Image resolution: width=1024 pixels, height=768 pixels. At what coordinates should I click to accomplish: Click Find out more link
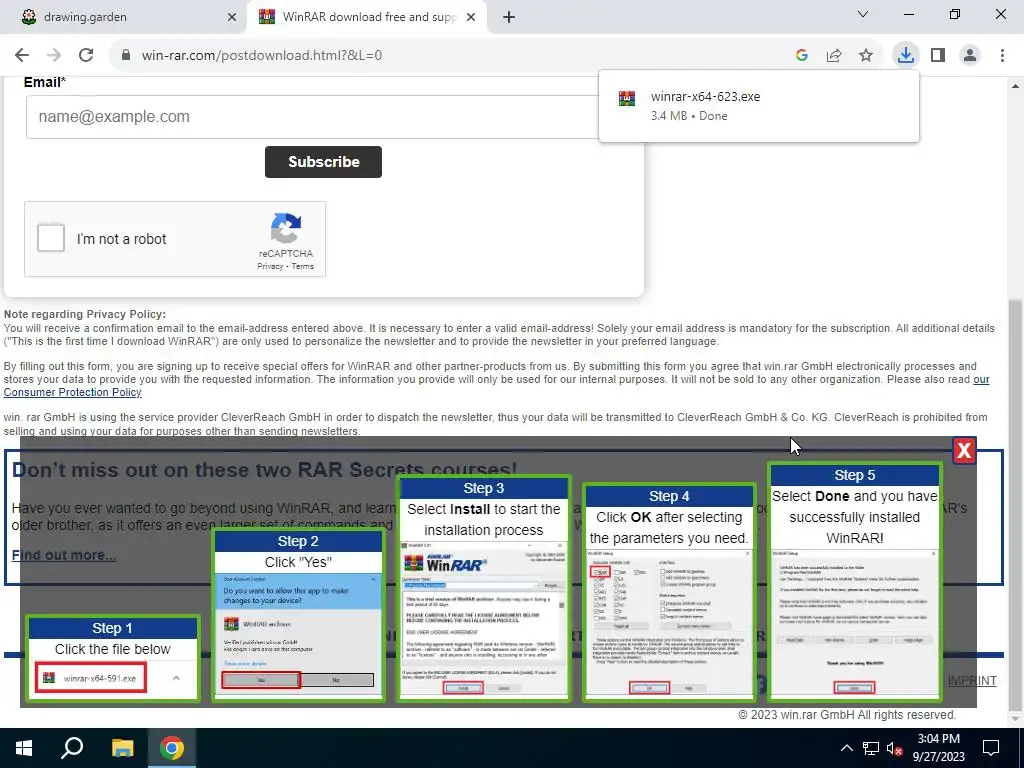(x=64, y=555)
